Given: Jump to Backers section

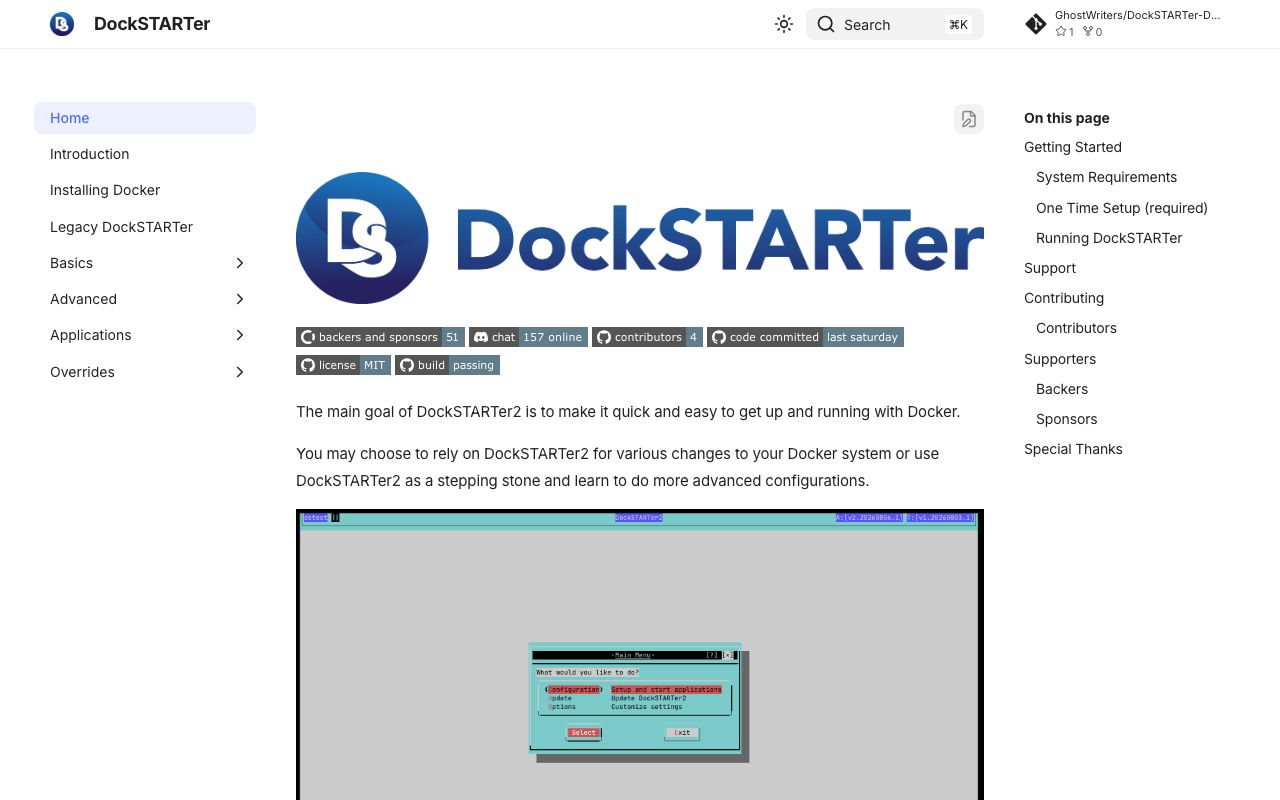Looking at the screenshot, I should point(1062,389).
